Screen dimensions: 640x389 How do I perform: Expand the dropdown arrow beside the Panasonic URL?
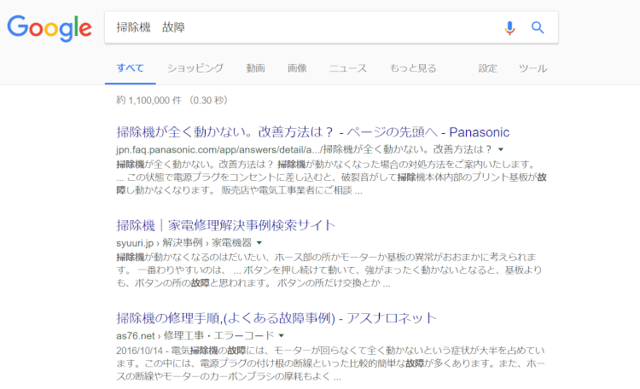501,150
